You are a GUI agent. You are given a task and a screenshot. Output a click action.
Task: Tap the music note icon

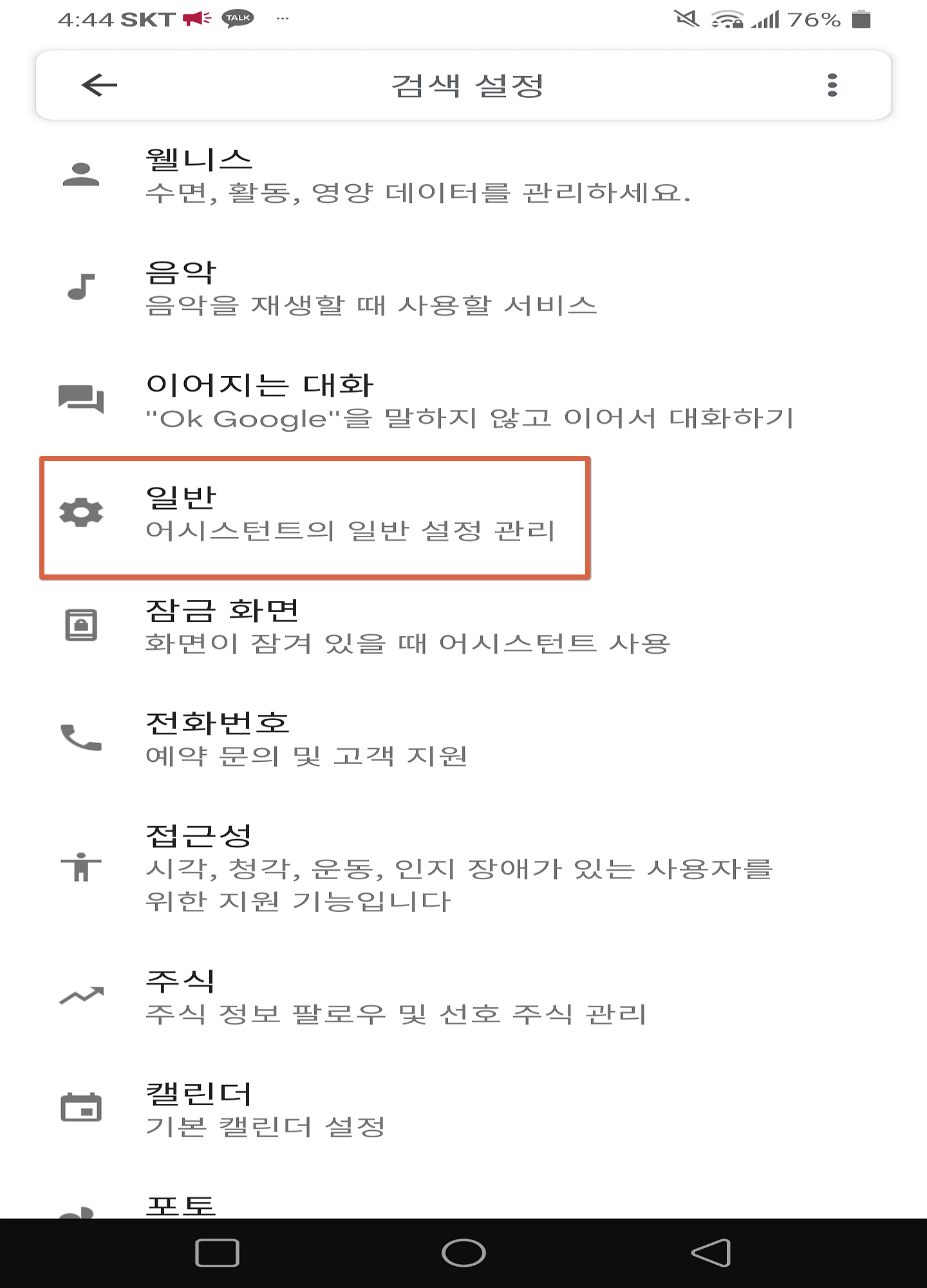pos(81,287)
